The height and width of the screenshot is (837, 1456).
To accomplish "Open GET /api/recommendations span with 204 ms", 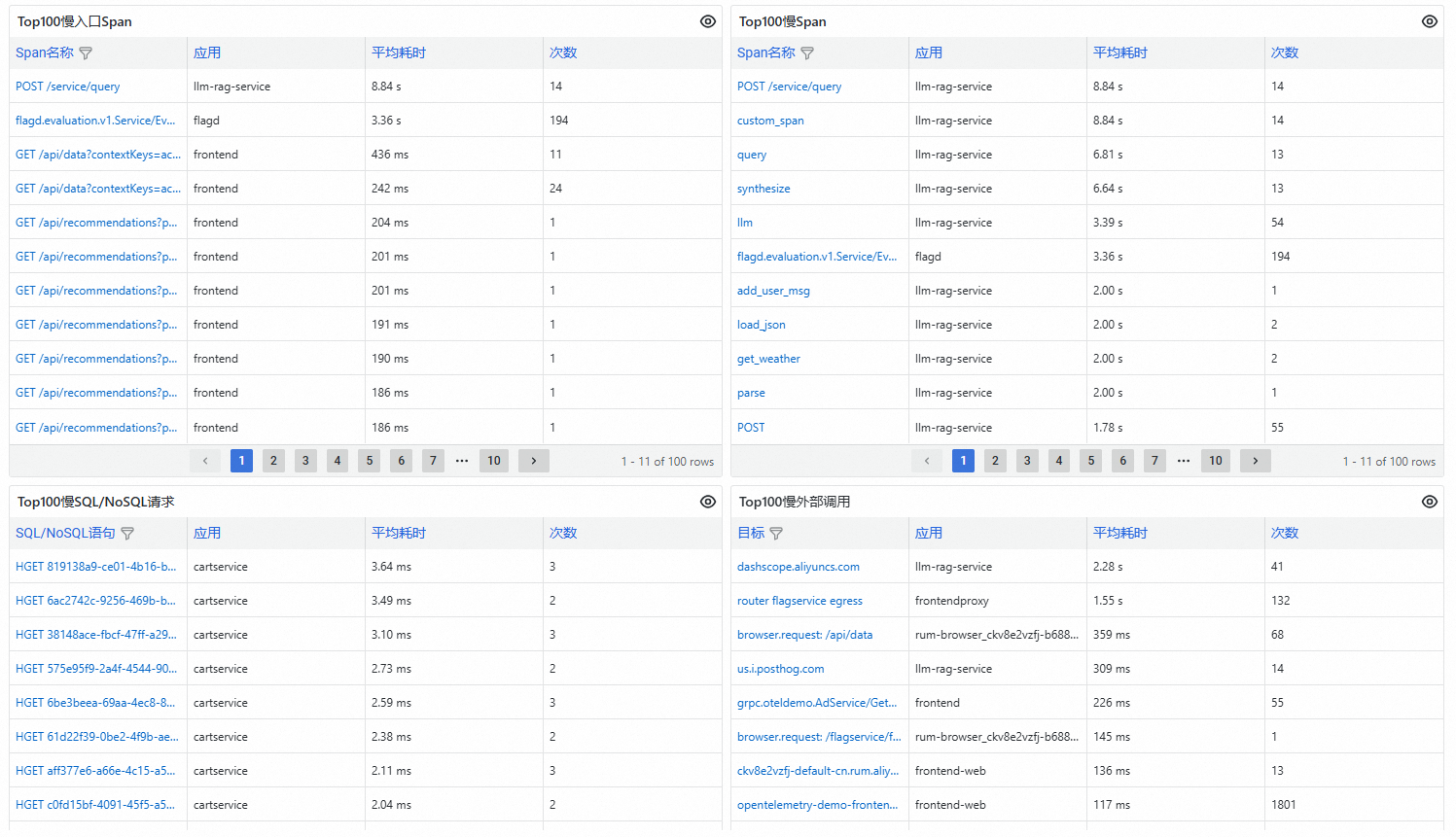I will (x=96, y=223).
